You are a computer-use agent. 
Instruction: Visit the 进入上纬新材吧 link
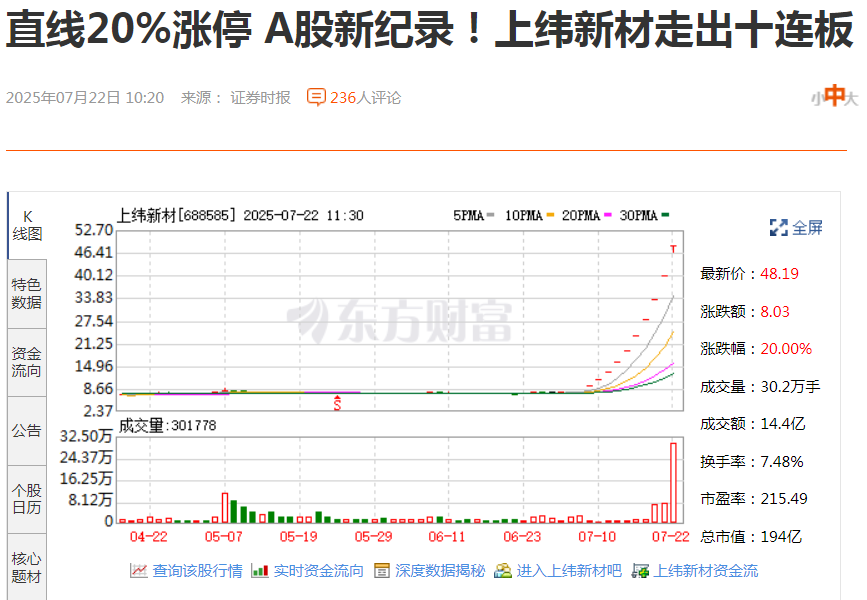click(x=569, y=571)
